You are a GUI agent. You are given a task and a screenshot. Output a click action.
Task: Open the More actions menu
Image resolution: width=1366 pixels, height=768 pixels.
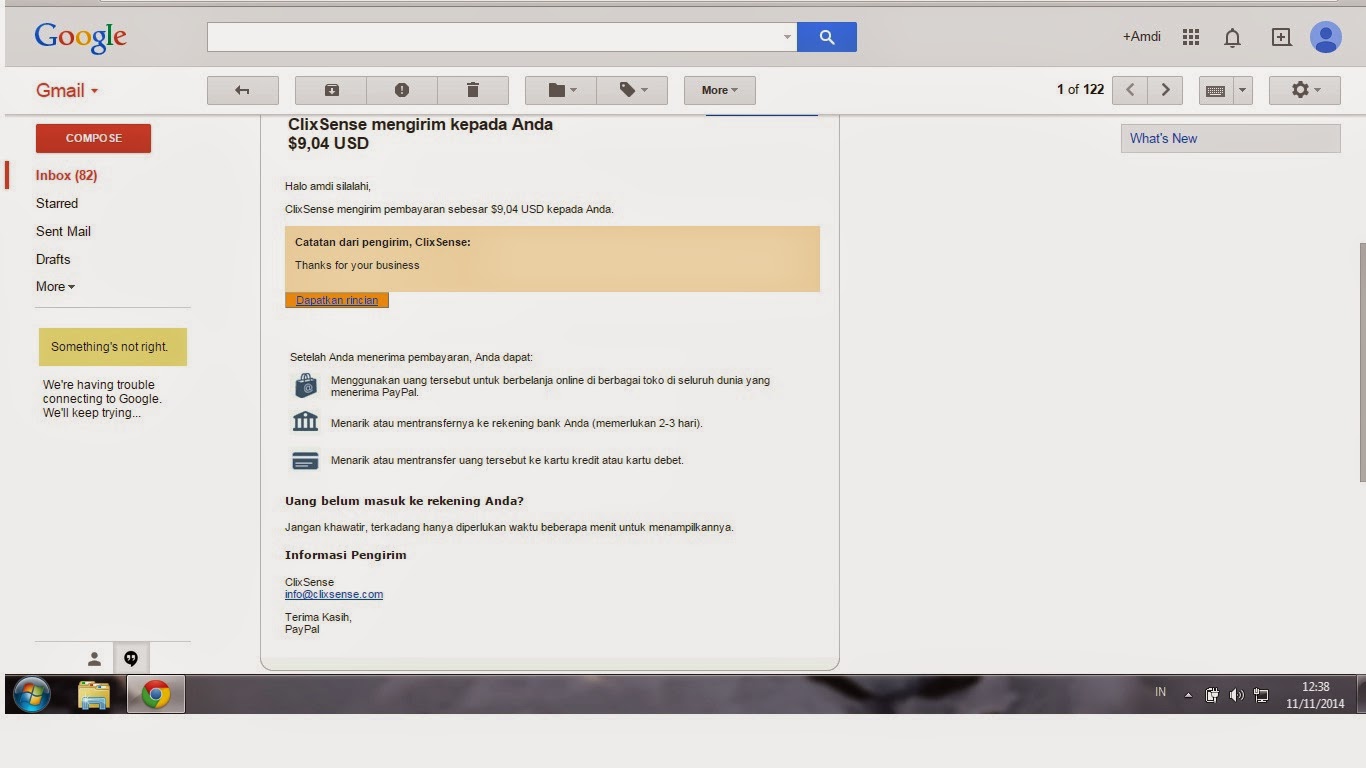tap(720, 90)
